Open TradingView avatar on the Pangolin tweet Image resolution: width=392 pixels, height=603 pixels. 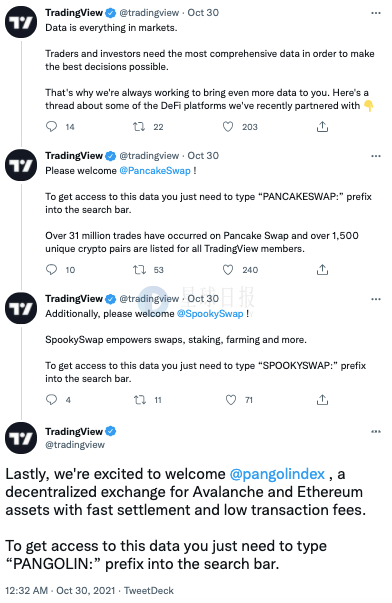coord(21,438)
